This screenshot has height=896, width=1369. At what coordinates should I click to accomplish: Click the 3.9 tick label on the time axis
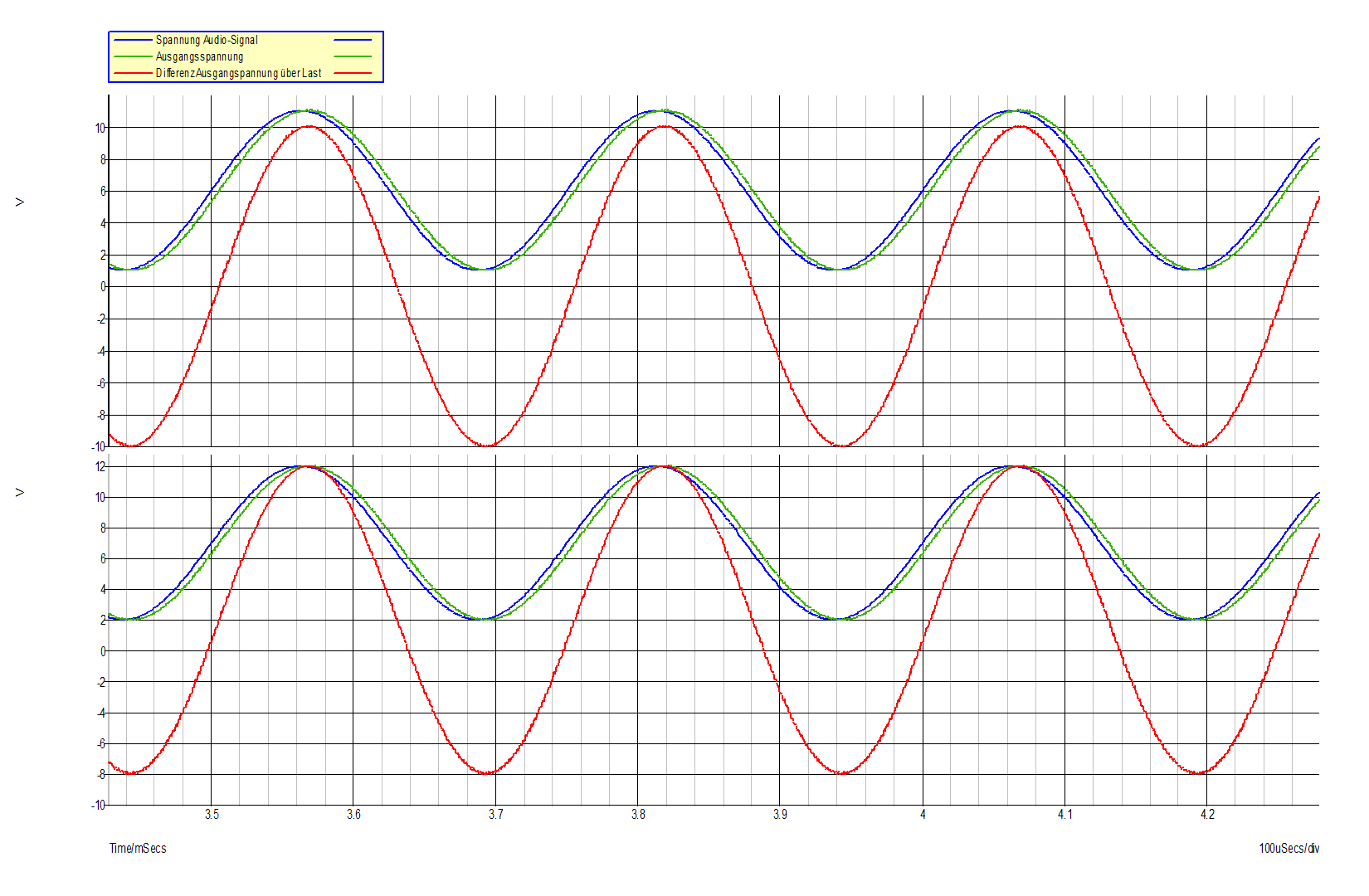click(x=780, y=814)
